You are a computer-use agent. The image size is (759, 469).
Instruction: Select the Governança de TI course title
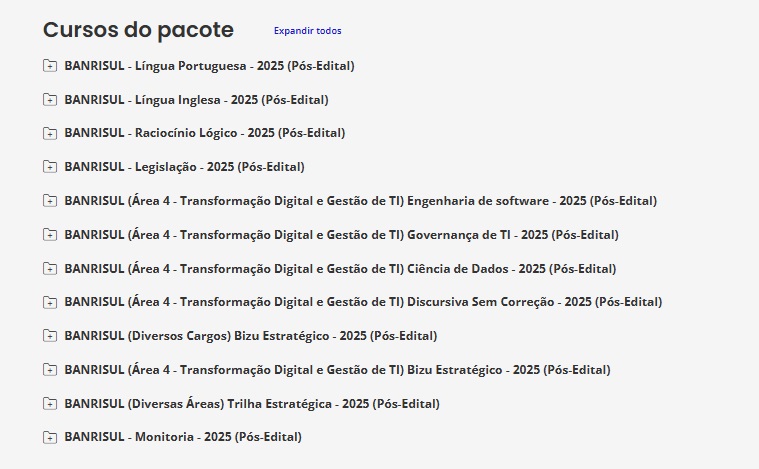point(341,235)
